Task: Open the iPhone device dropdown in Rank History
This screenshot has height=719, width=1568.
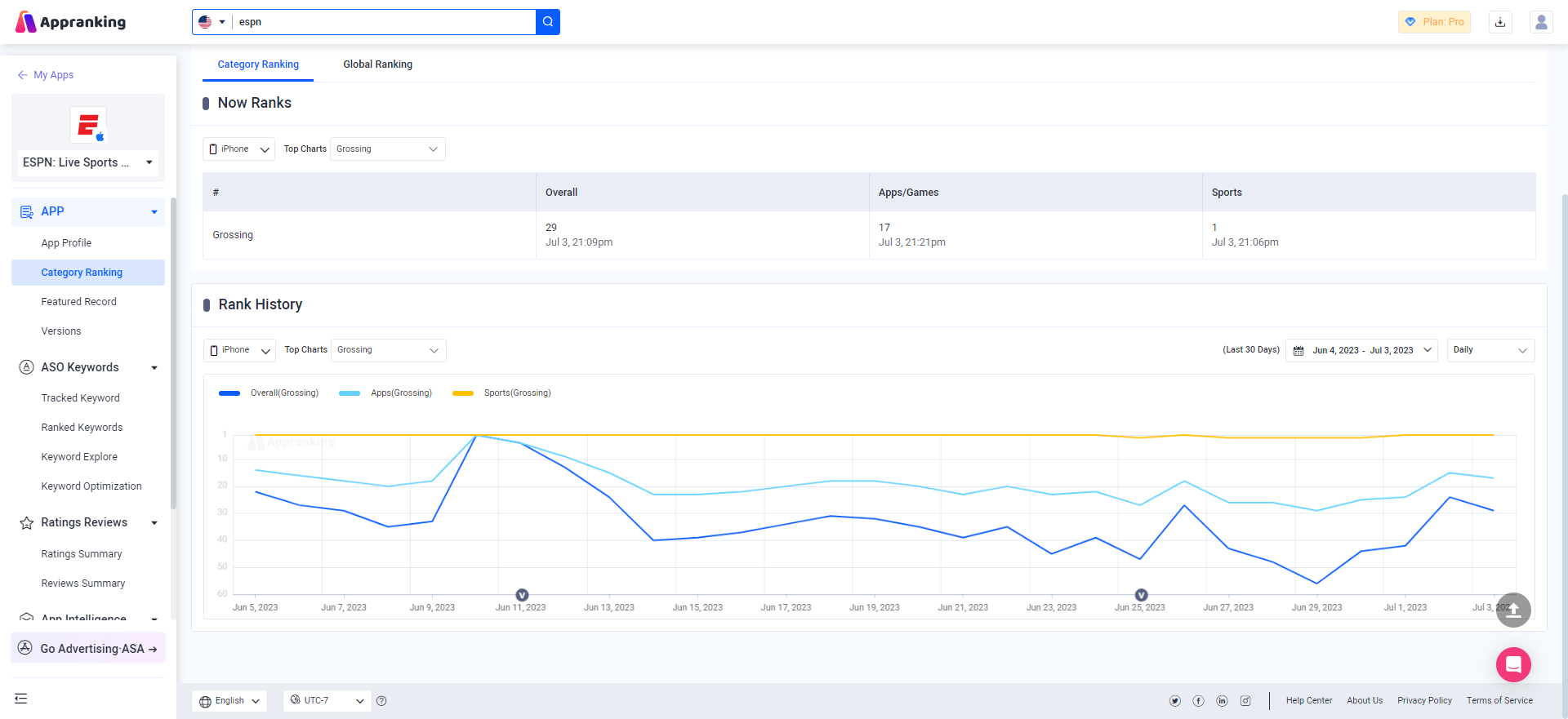Action: 239,350
